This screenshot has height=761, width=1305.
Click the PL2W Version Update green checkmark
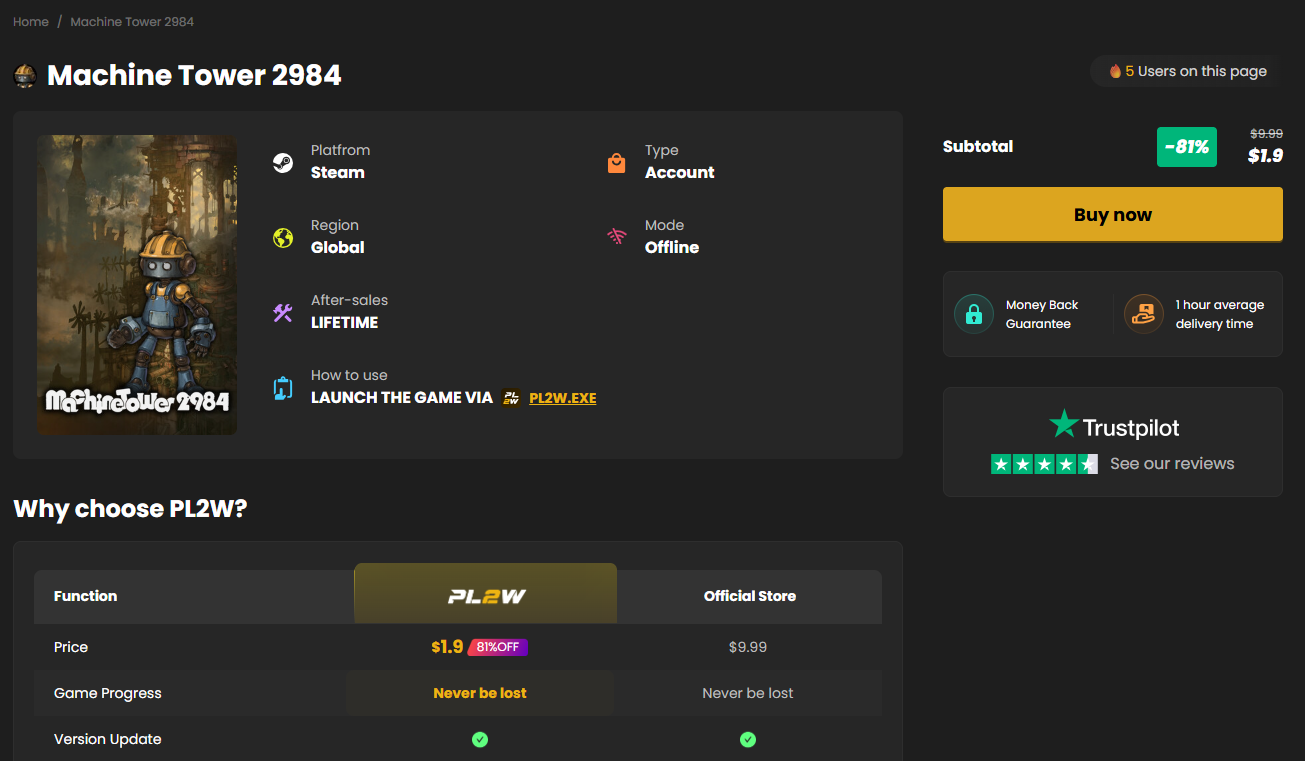click(480, 740)
